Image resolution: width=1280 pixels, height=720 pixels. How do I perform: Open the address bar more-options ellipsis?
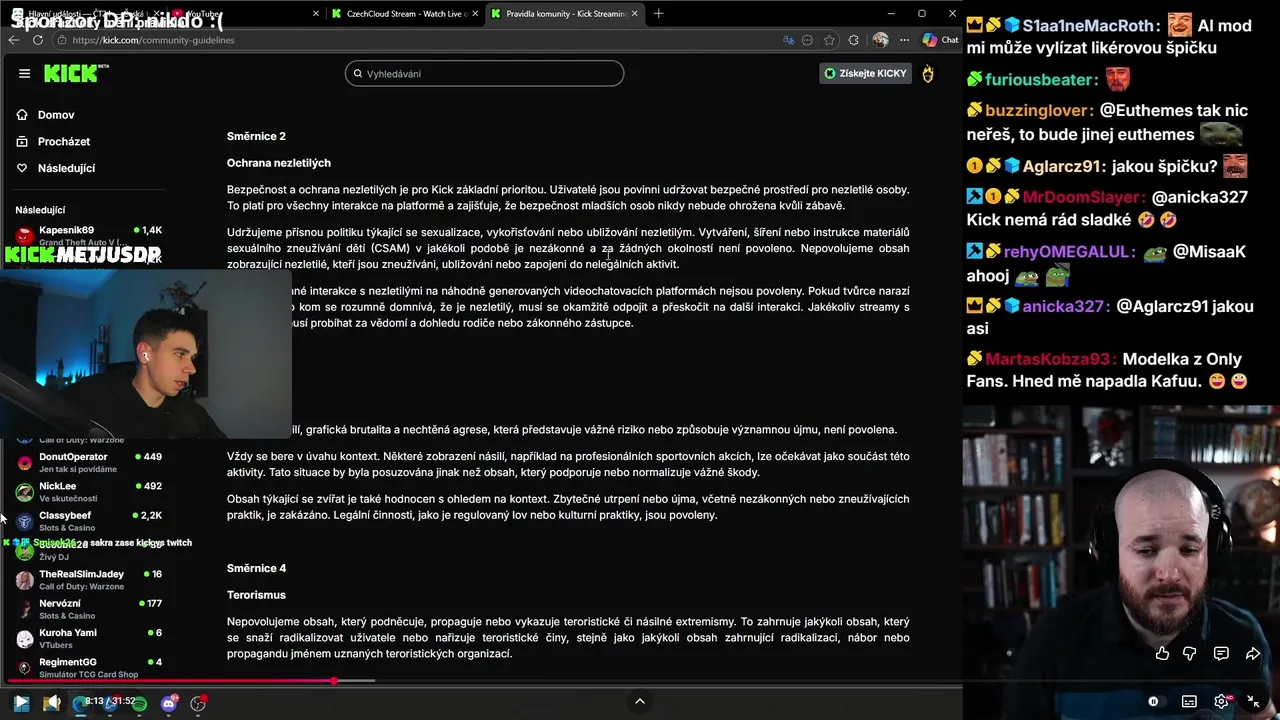809,40
